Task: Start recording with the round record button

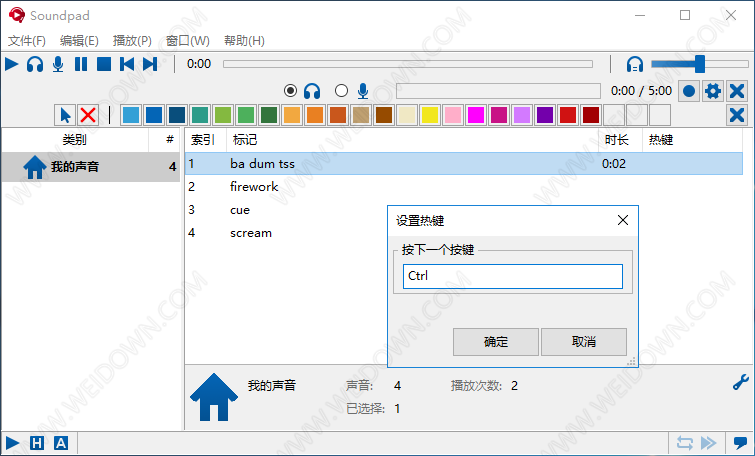Action: (x=689, y=91)
